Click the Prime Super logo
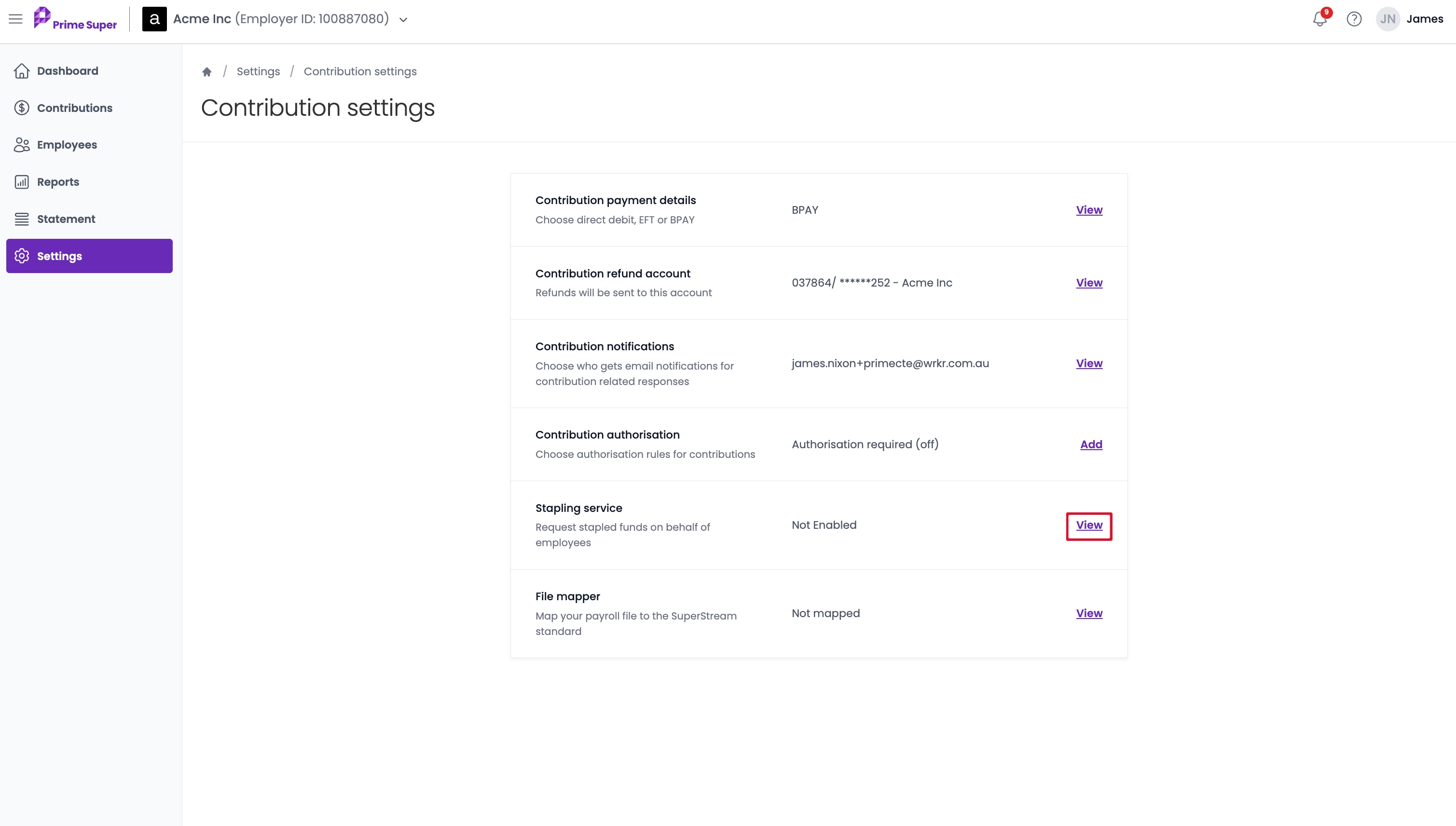Viewport: 1456px width, 826px height. 75,19
